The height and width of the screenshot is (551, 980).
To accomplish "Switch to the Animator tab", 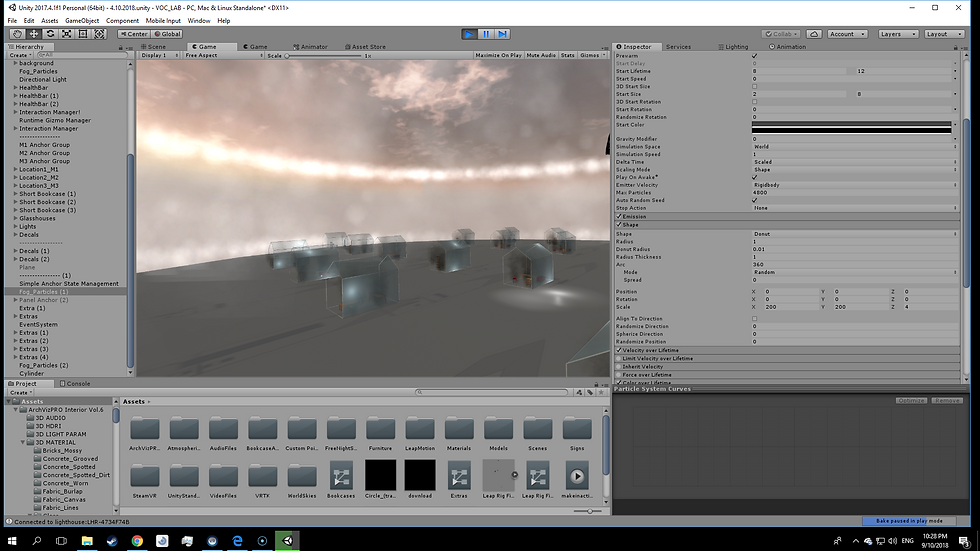I will (311, 47).
